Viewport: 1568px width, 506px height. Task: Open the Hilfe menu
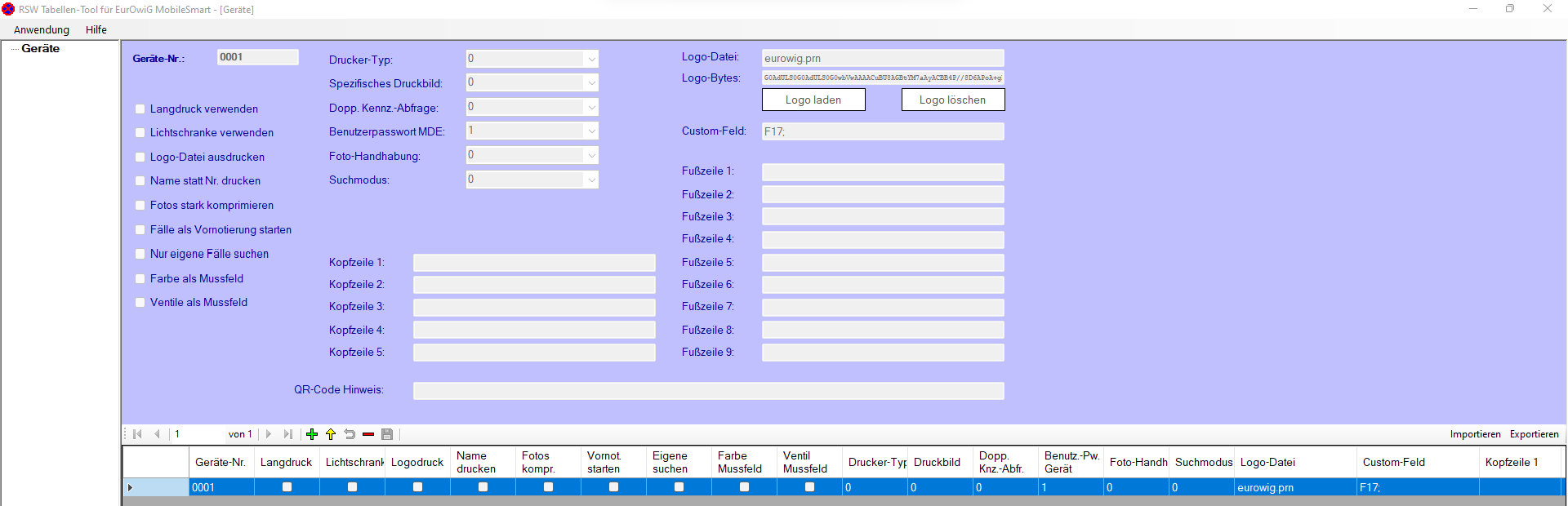[96, 30]
